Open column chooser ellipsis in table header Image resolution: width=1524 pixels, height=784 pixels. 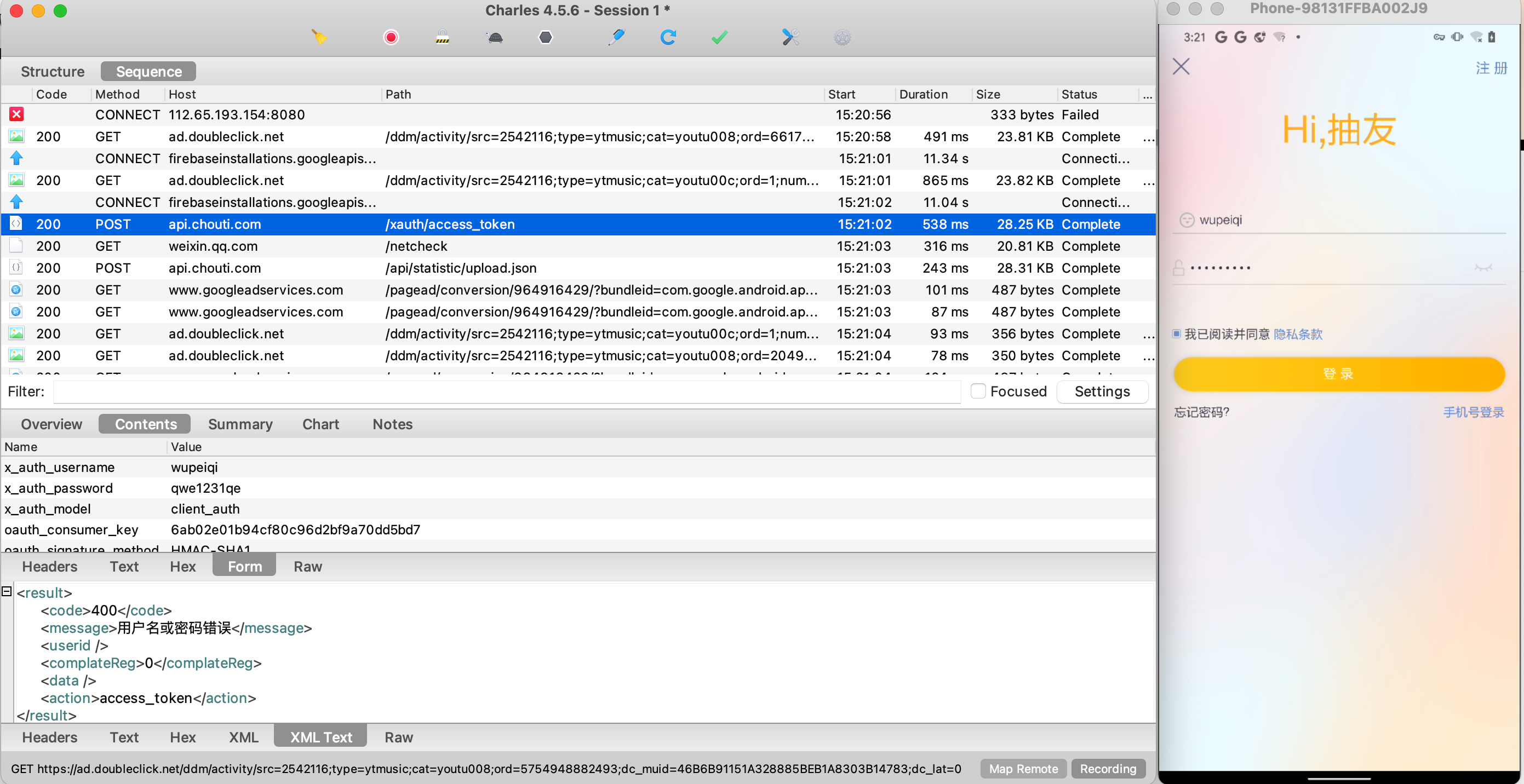(1147, 94)
